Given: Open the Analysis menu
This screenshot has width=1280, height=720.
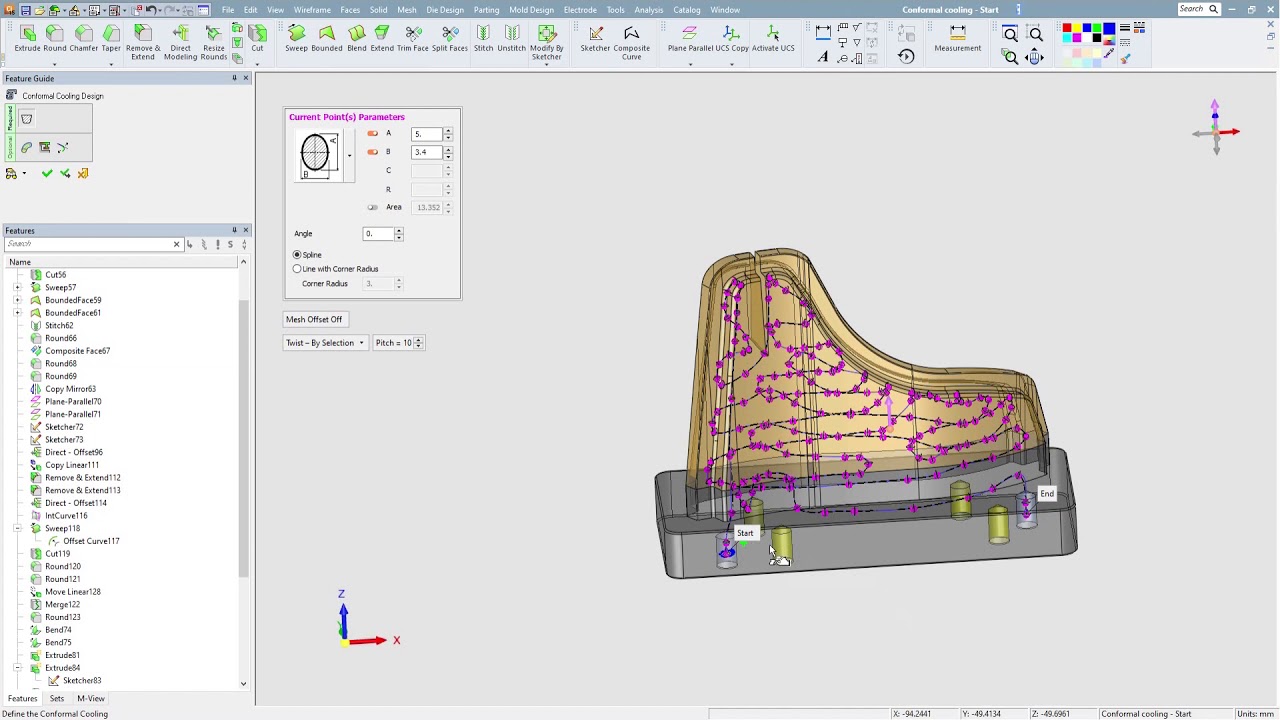Looking at the screenshot, I should 648,10.
